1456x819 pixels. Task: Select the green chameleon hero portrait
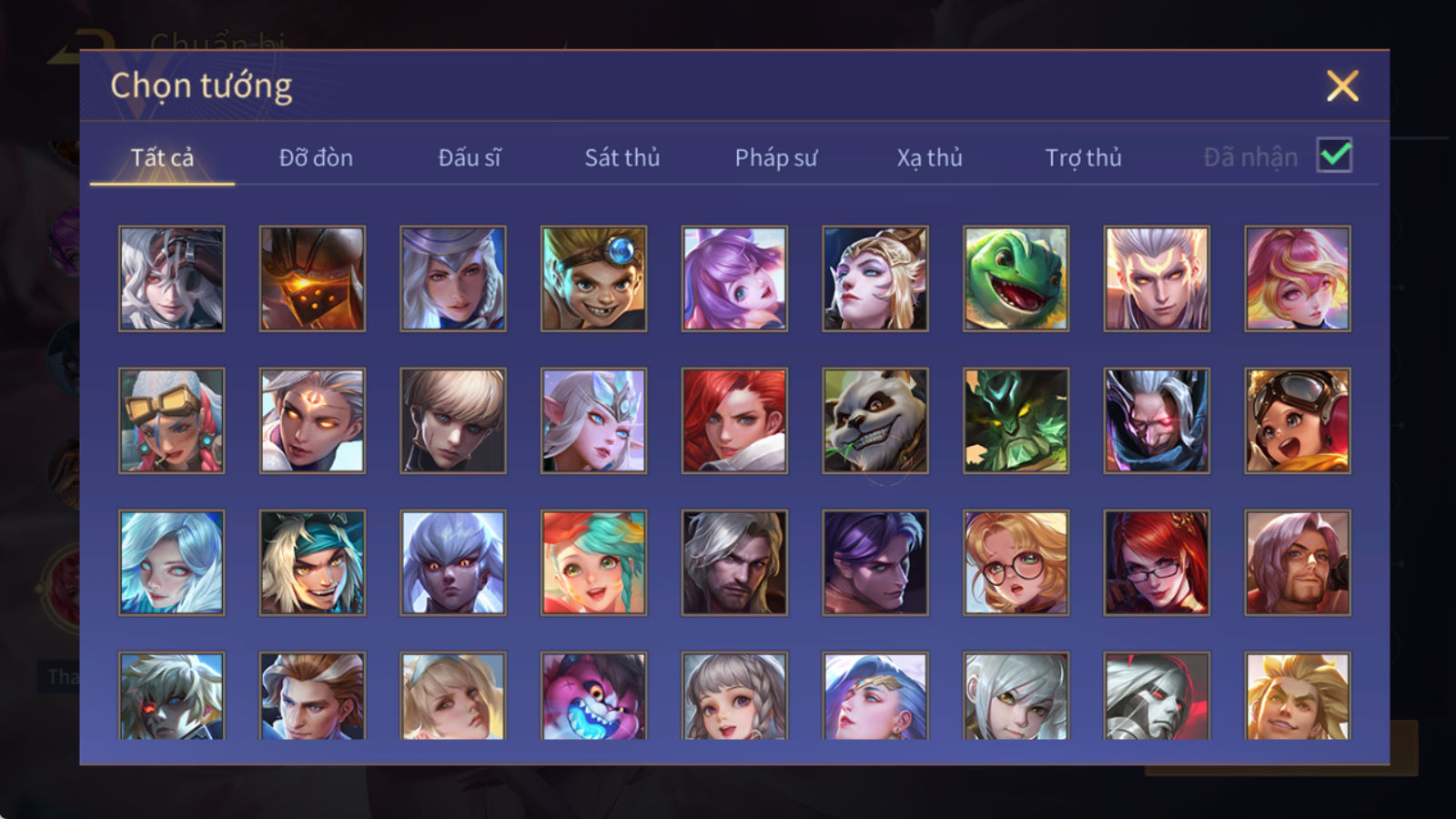[1016, 278]
